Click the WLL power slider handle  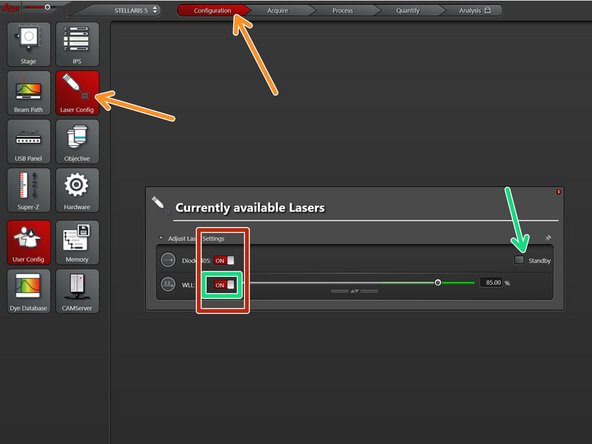(438, 282)
